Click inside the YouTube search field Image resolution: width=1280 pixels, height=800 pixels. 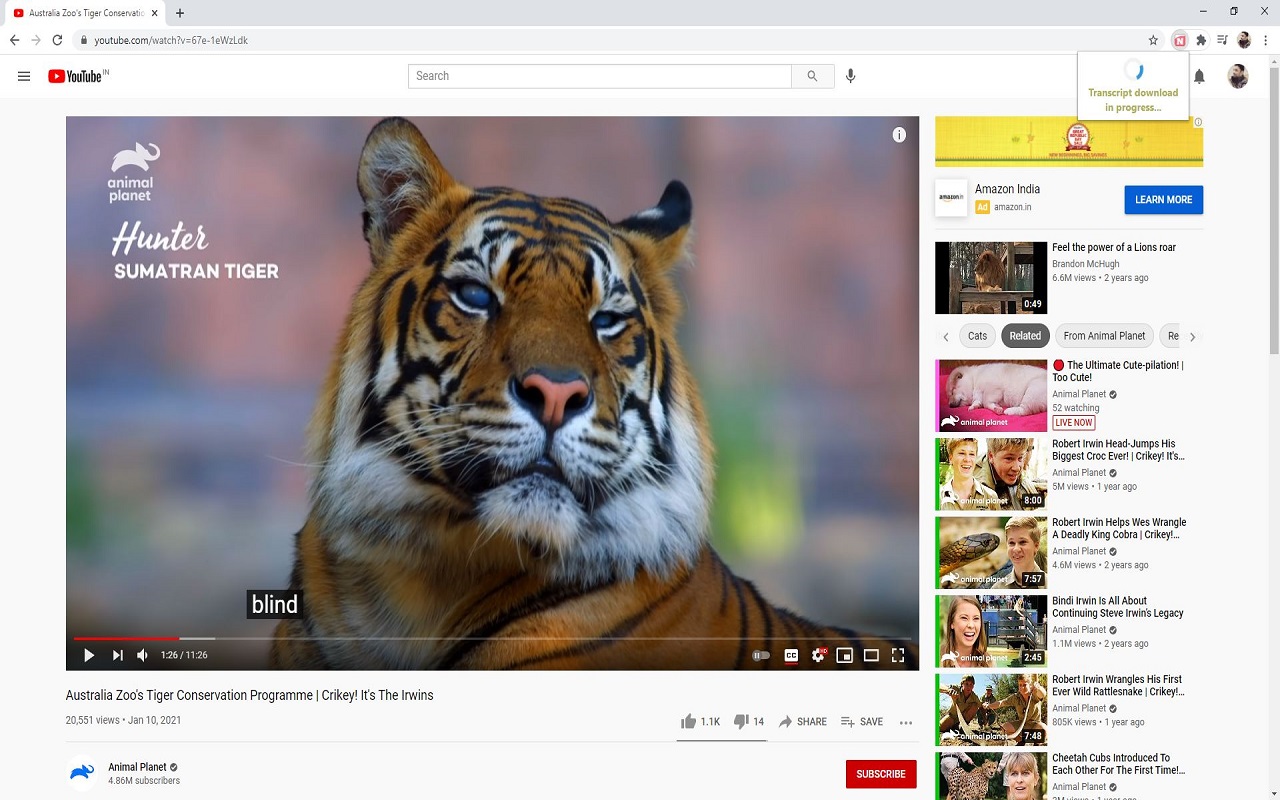click(x=600, y=76)
